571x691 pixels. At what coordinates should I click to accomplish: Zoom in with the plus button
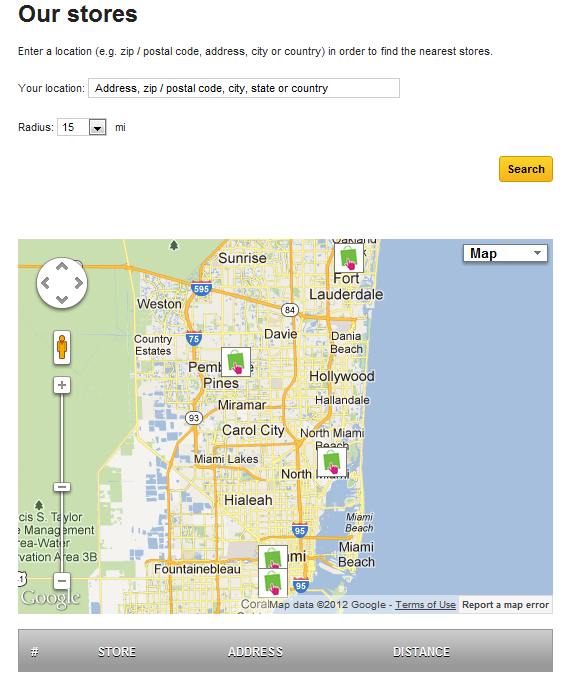(x=62, y=385)
